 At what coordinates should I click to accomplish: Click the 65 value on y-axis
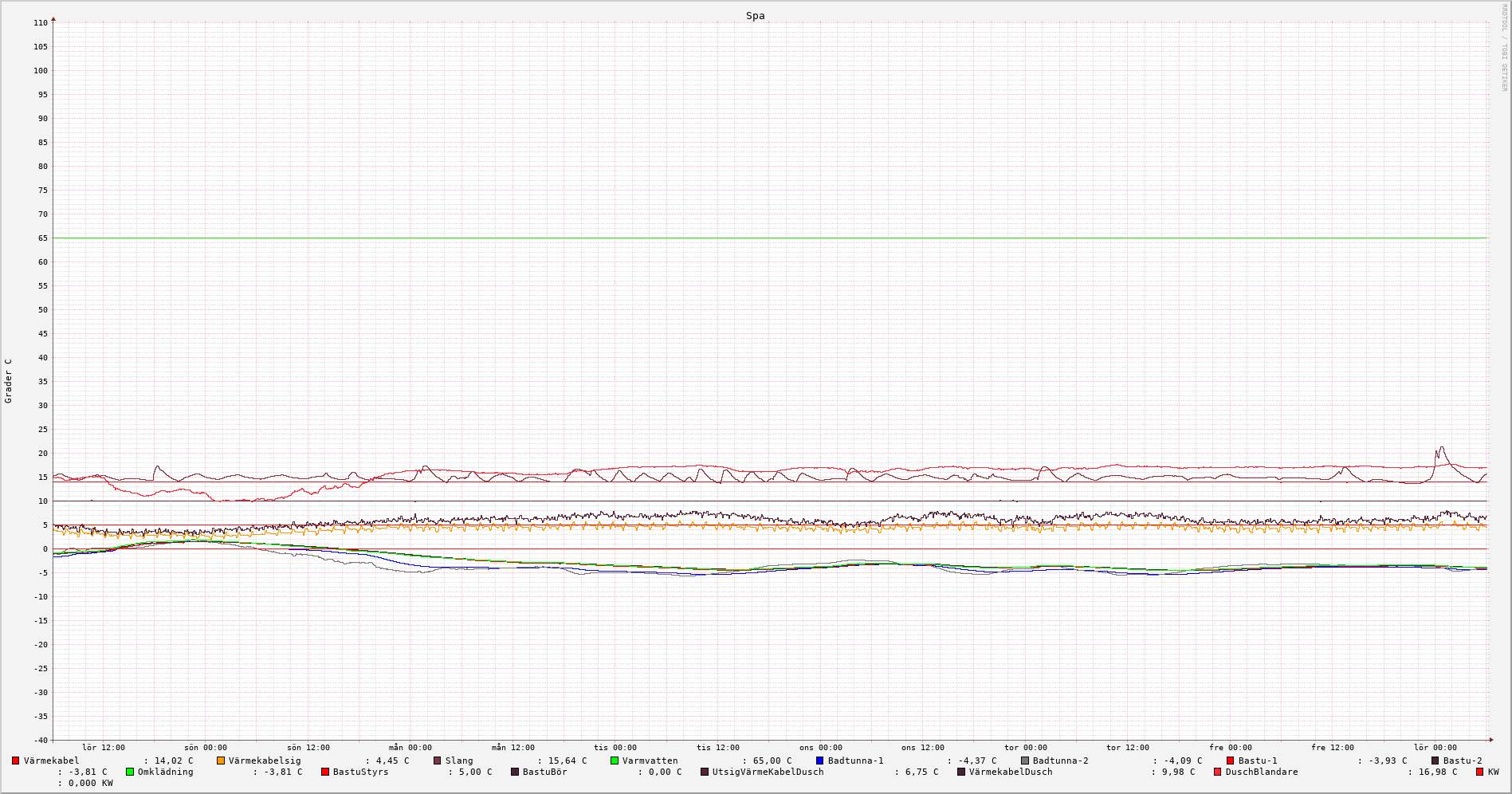point(41,238)
